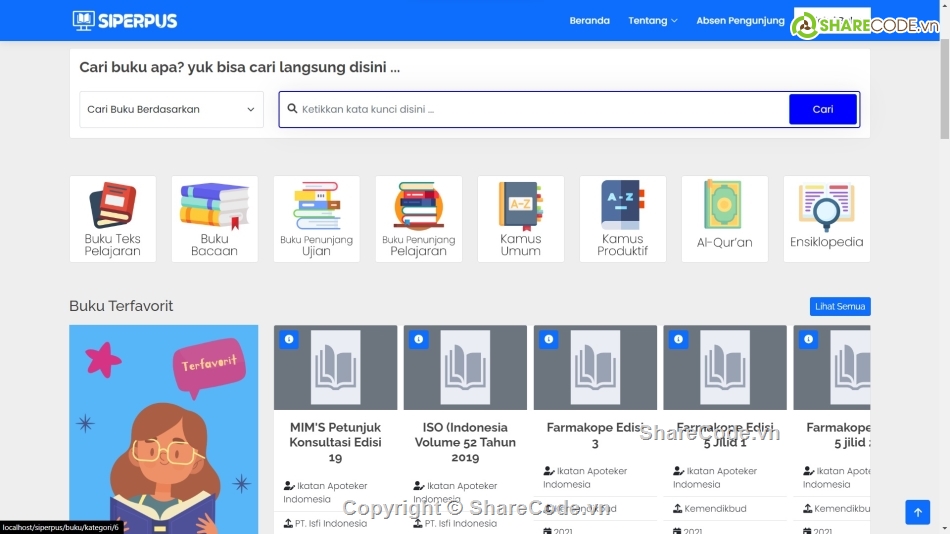
Task: Open Kamus Umum category
Action: [x=520, y=219]
